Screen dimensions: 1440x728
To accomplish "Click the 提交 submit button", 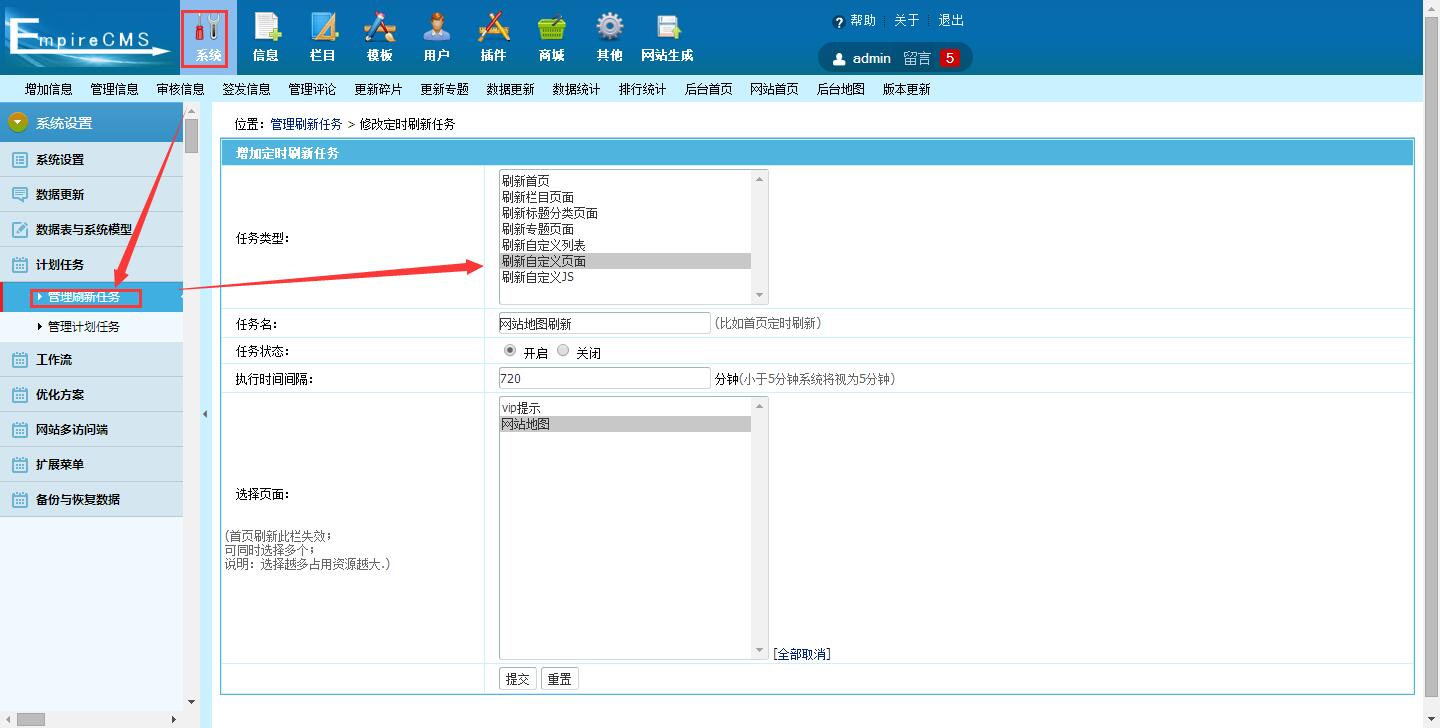I will [517, 679].
